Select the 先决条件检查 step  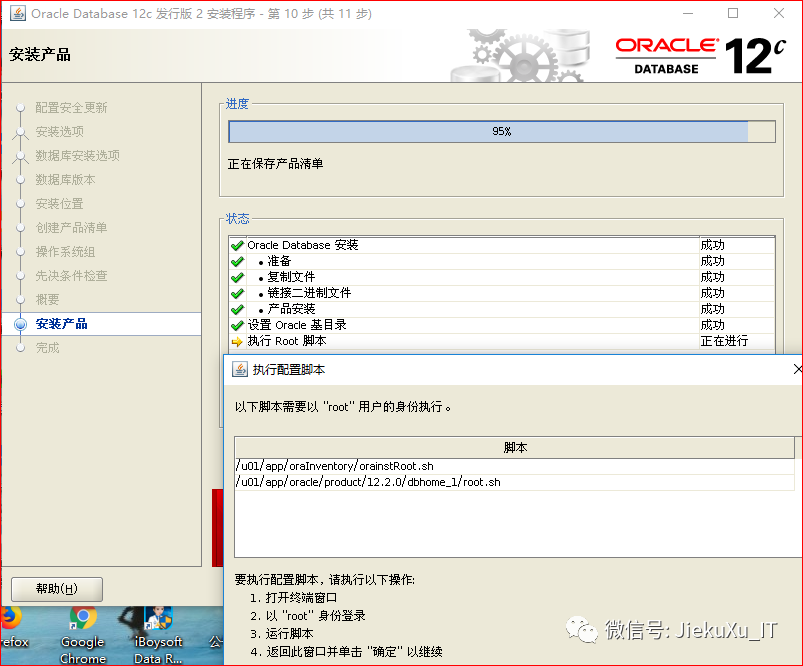(71, 276)
